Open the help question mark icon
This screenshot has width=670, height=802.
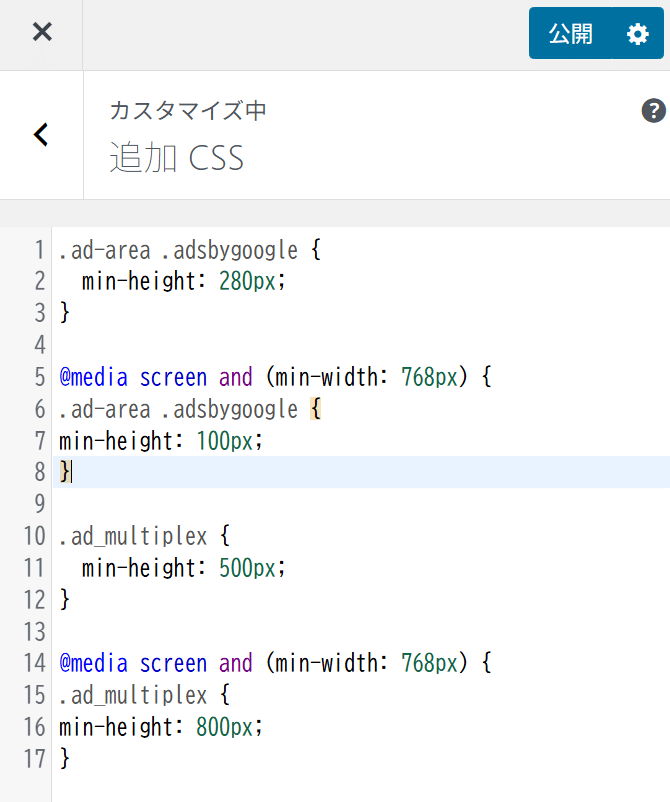point(653,110)
